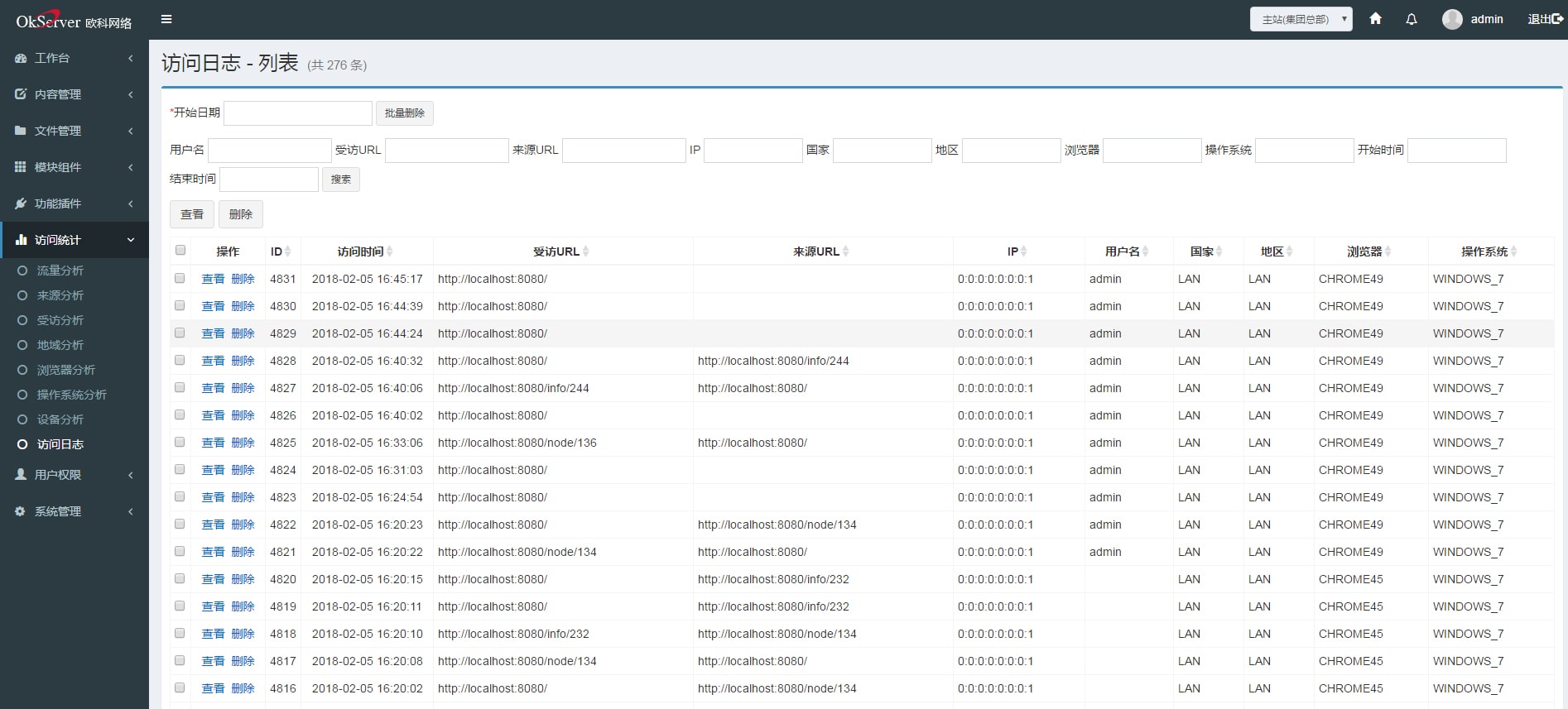Image resolution: width=1568 pixels, height=709 pixels.
Task: Open 来源分析 in the sidebar
Action: coord(60,295)
